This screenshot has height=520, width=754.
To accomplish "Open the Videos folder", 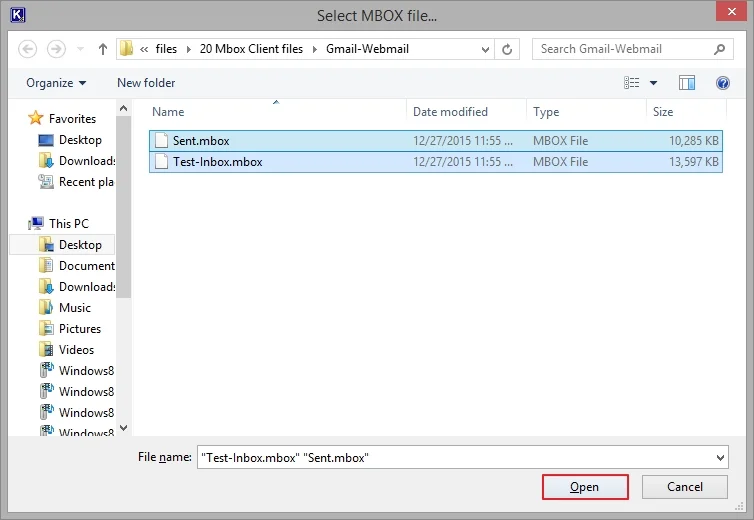I will (76, 350).
